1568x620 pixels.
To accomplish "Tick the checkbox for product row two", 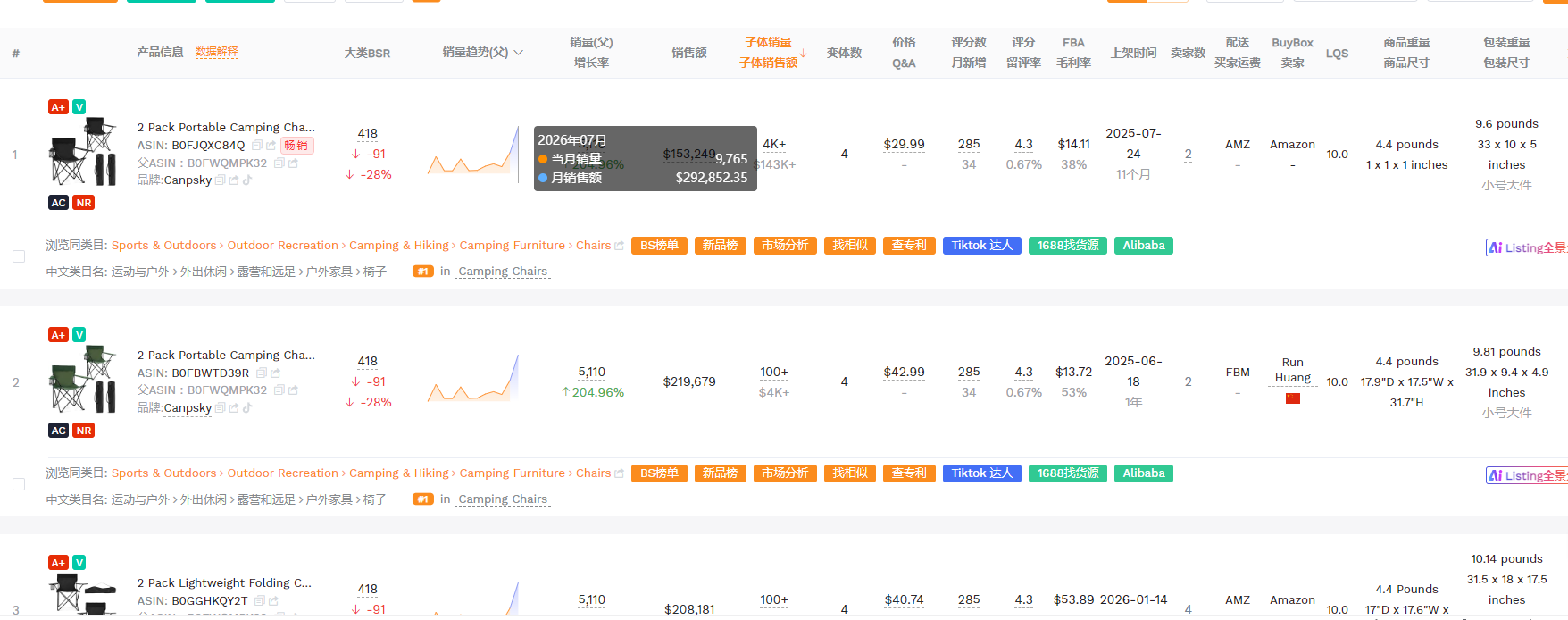I will [19, 484].
